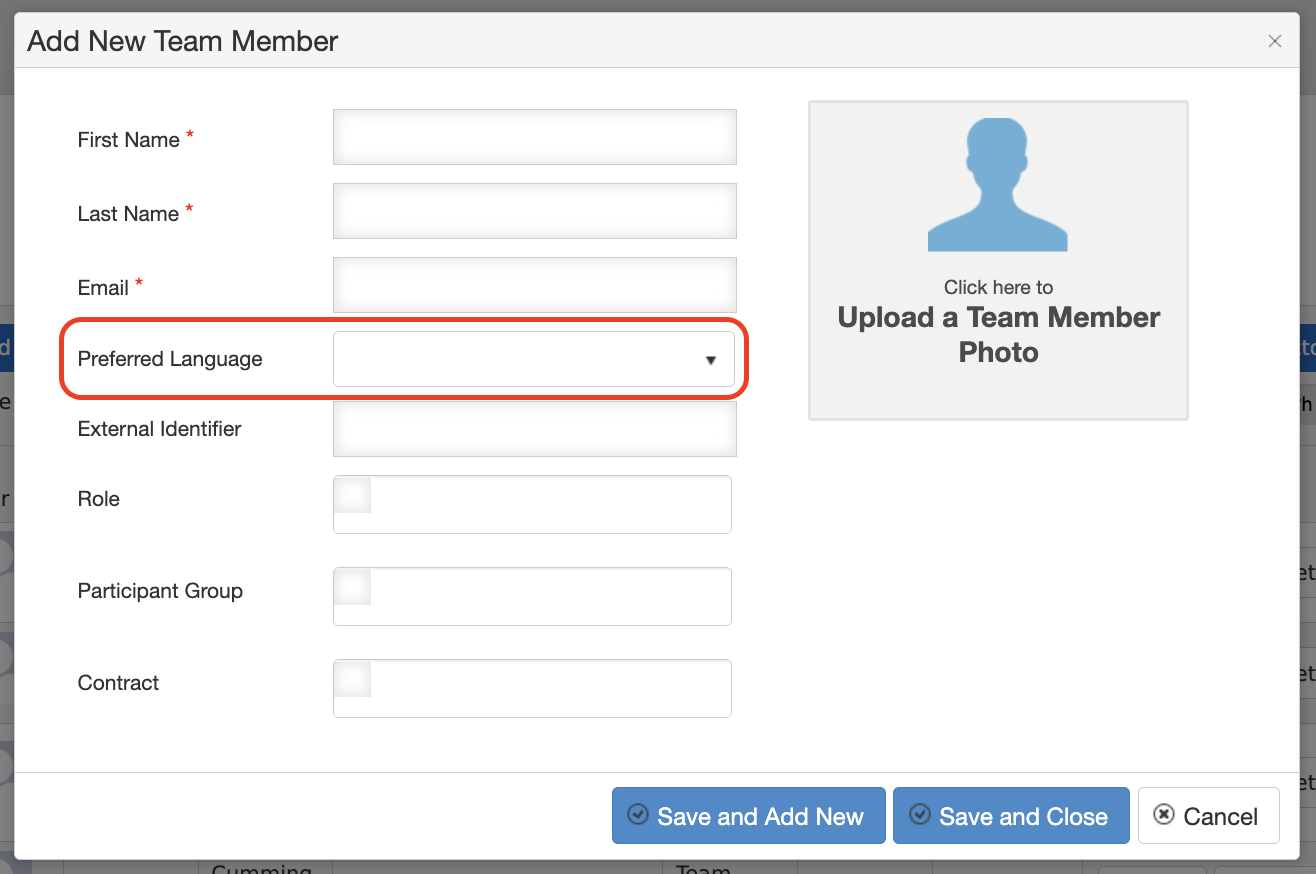Click the Email label text
This screenshot has height=874, width=1316.
103,288
